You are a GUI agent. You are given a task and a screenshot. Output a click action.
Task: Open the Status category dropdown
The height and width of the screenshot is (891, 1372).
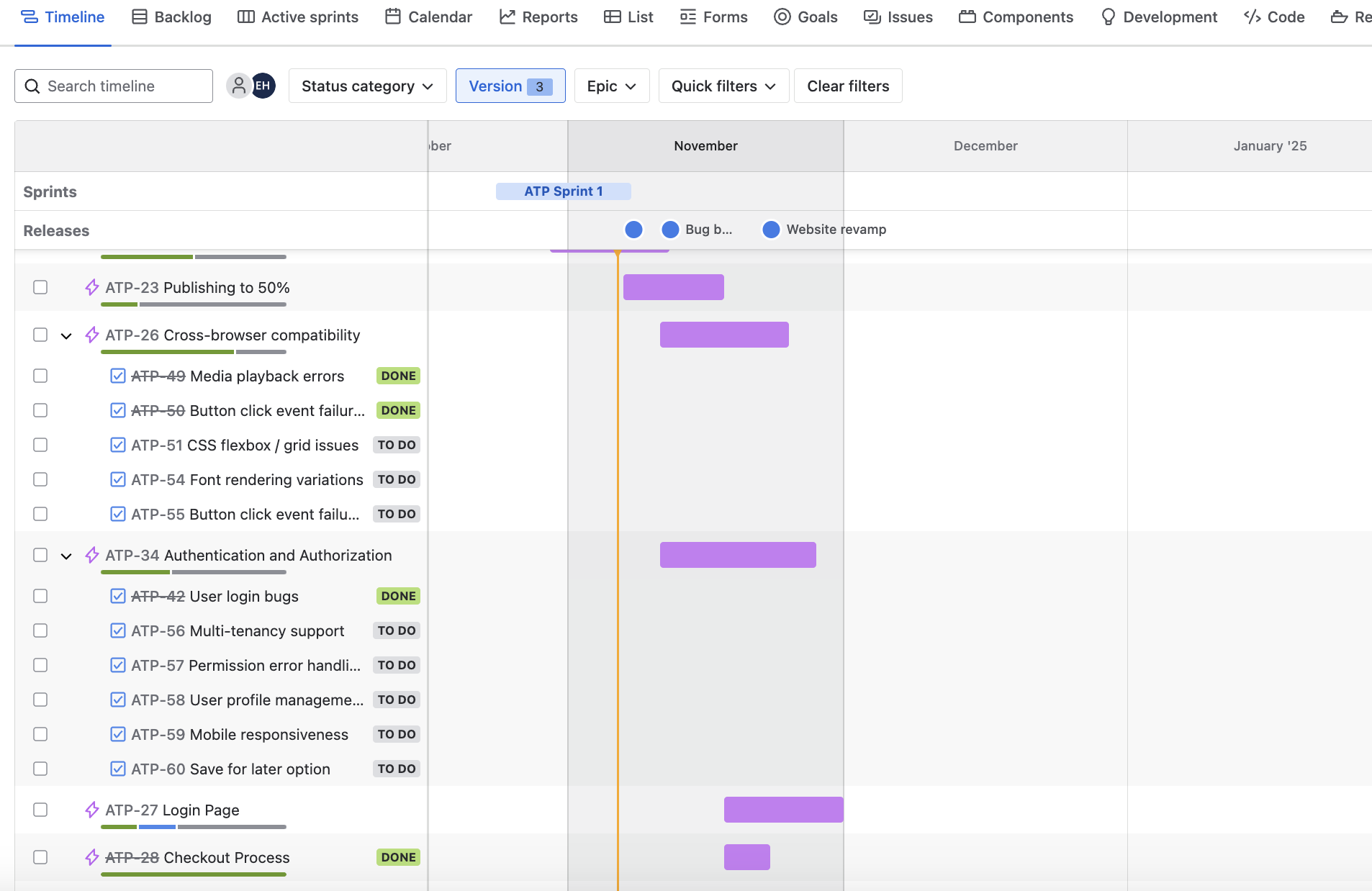tap(366, 86)
